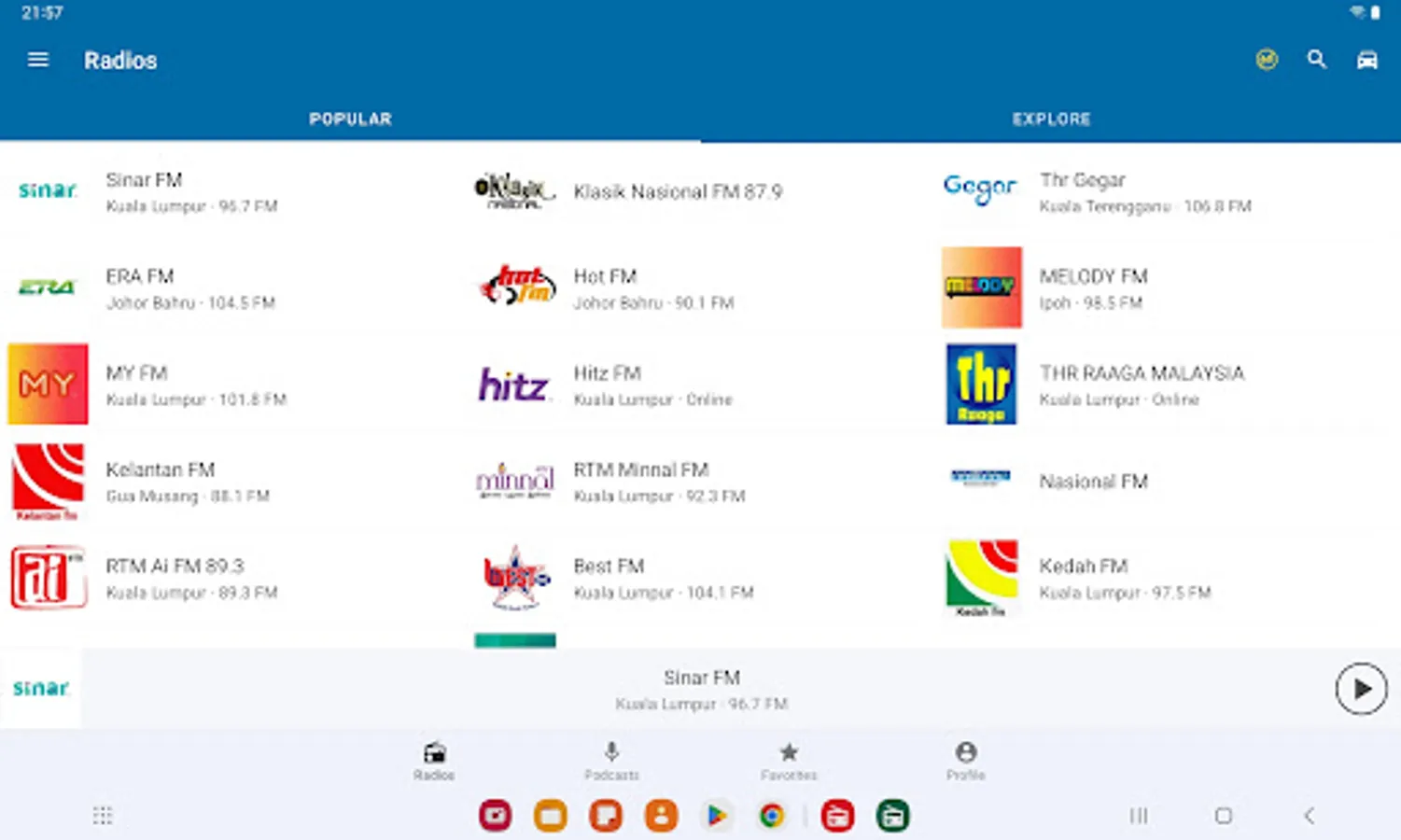The width and height of the screenshot is (1401, 840).
Task: Launch the orange contacts app in taskbar
Action: point(661,816)
